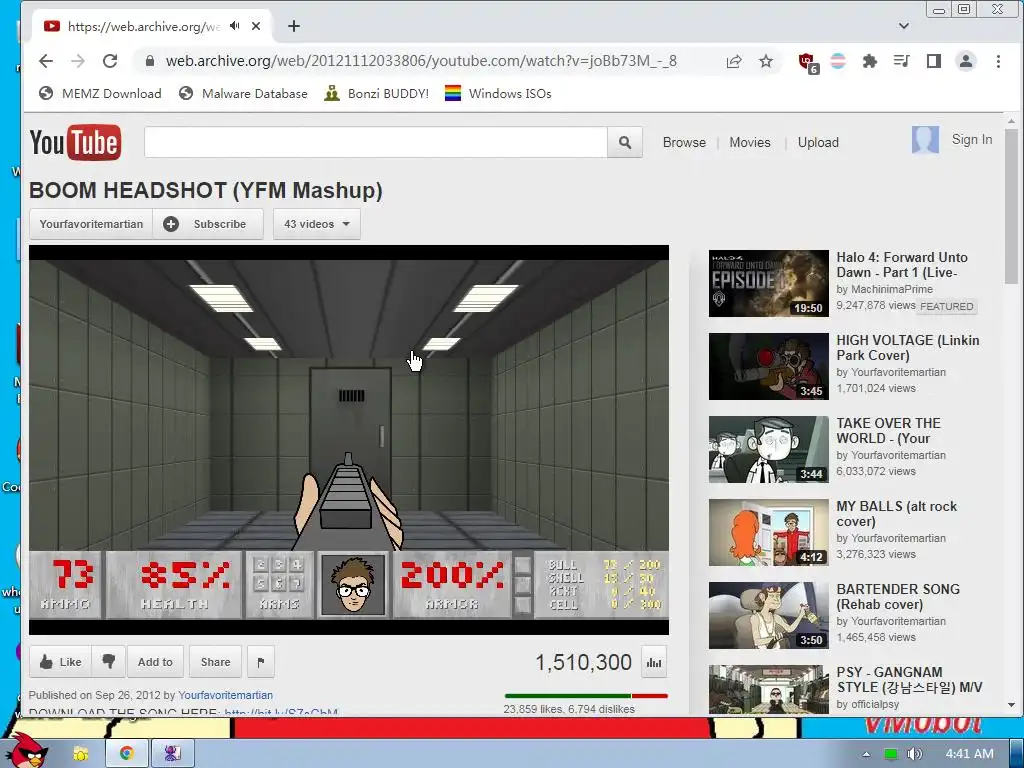Open the media controls toolbar icon

tap(901, 61)
